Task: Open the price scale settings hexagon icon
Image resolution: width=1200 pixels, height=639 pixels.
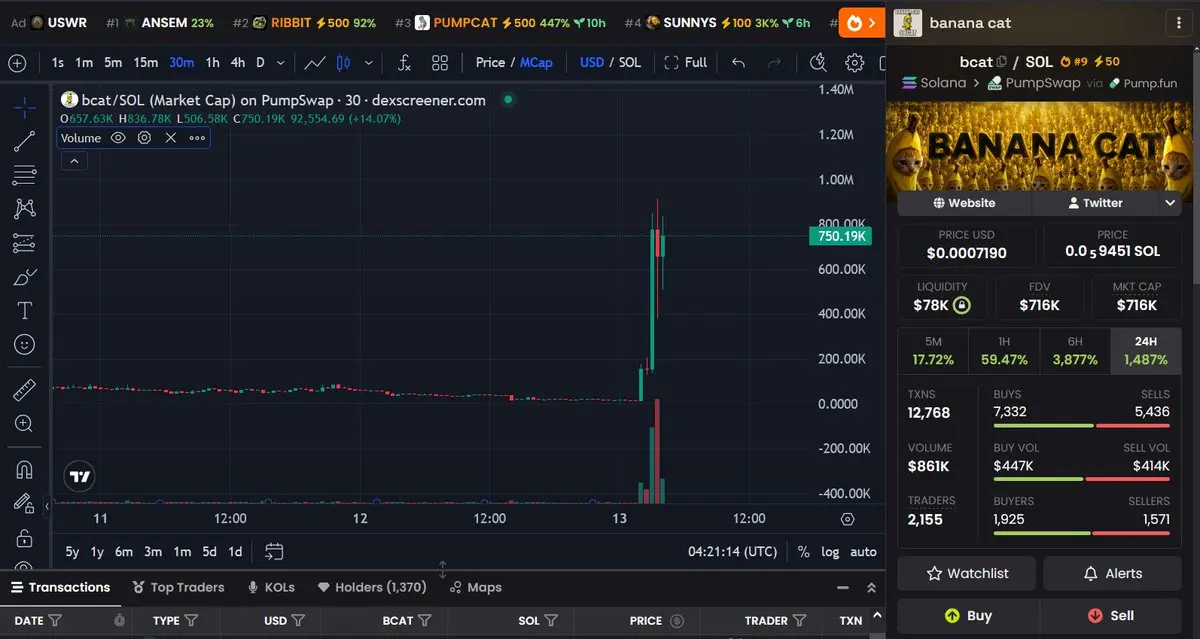Action: 848,519
